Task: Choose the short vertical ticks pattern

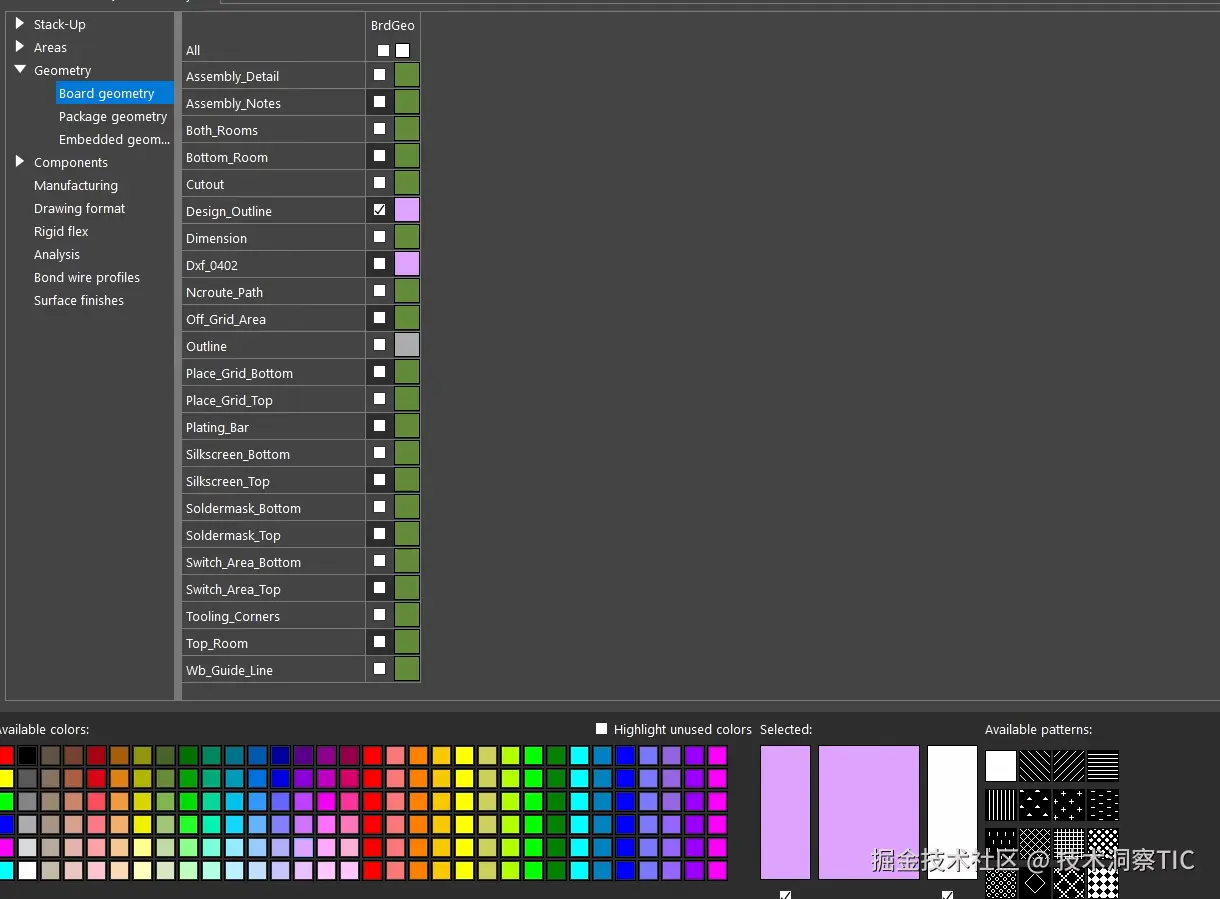Action: pyautogui.click(x=1001, y=844)
